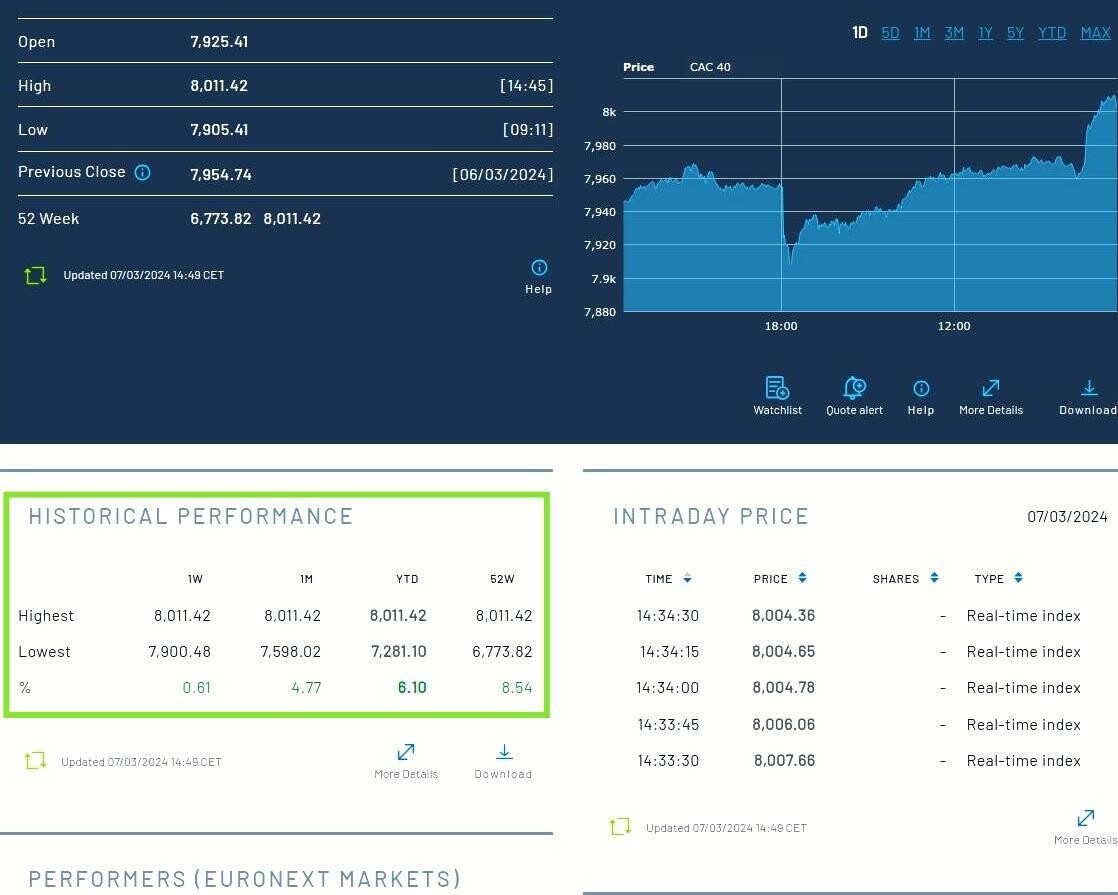Viewport: 1118px width, 895px height.
Task: Click the 12:00 marker on the chart axis
Action: (x=954, y=326)
